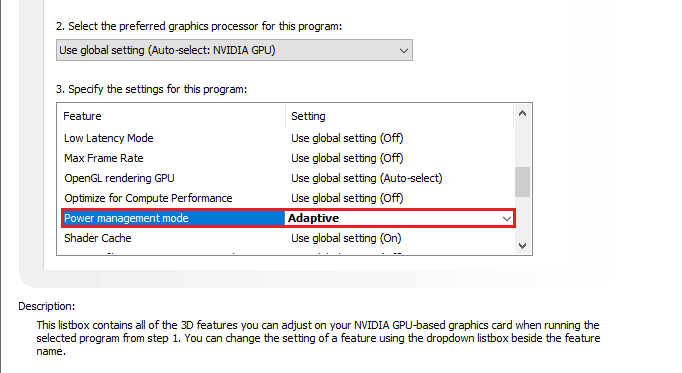Click the Max Frame Rate setting value

click(347, 158)
